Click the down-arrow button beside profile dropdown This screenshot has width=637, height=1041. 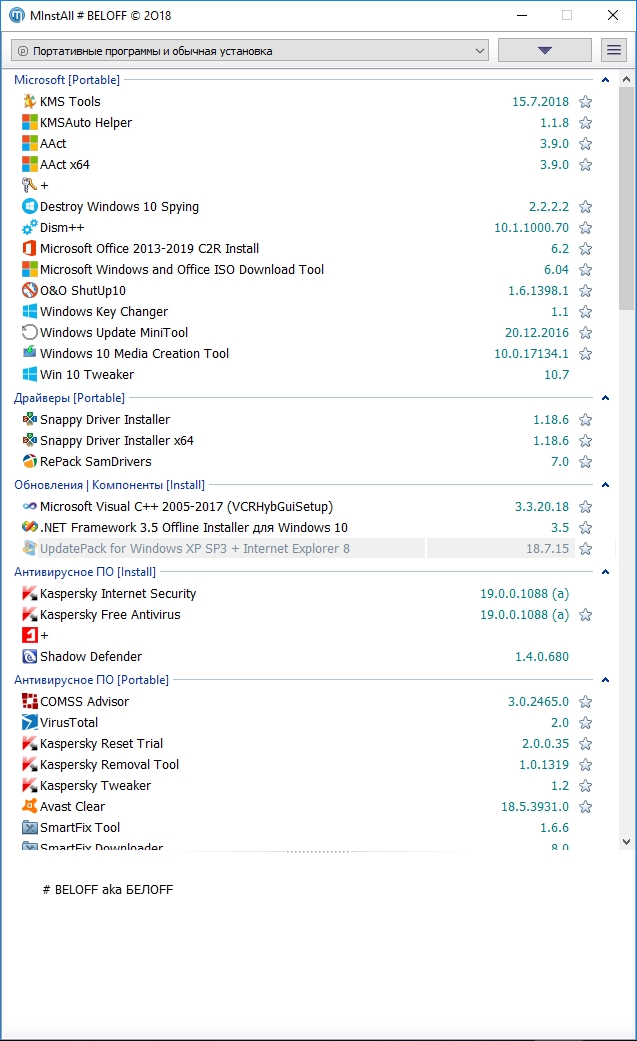(x=545, y=50)
